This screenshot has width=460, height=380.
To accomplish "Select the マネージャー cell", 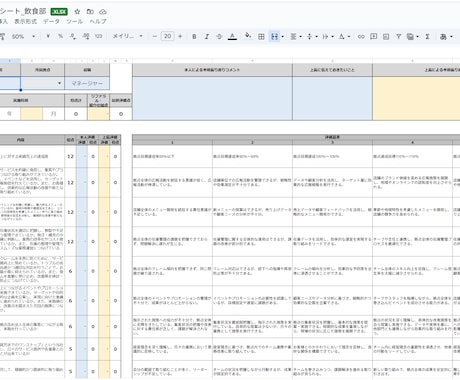I will pyautogui.click(x=87, y=83).
